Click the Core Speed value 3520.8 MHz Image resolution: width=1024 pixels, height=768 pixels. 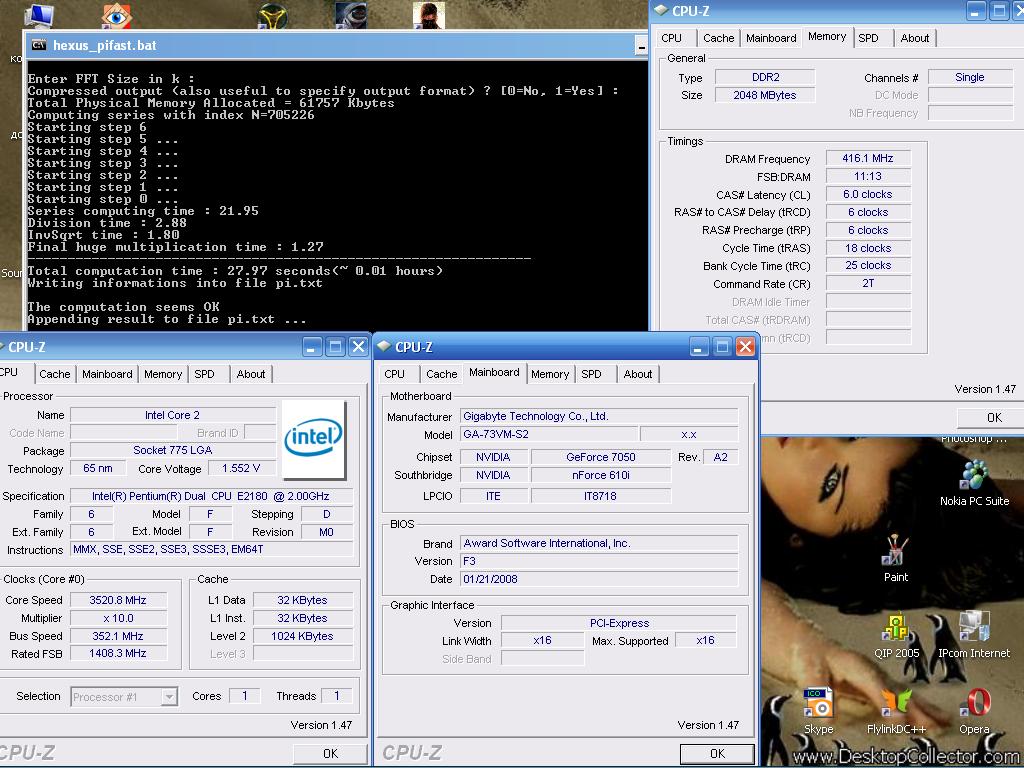tap(118, 600)
